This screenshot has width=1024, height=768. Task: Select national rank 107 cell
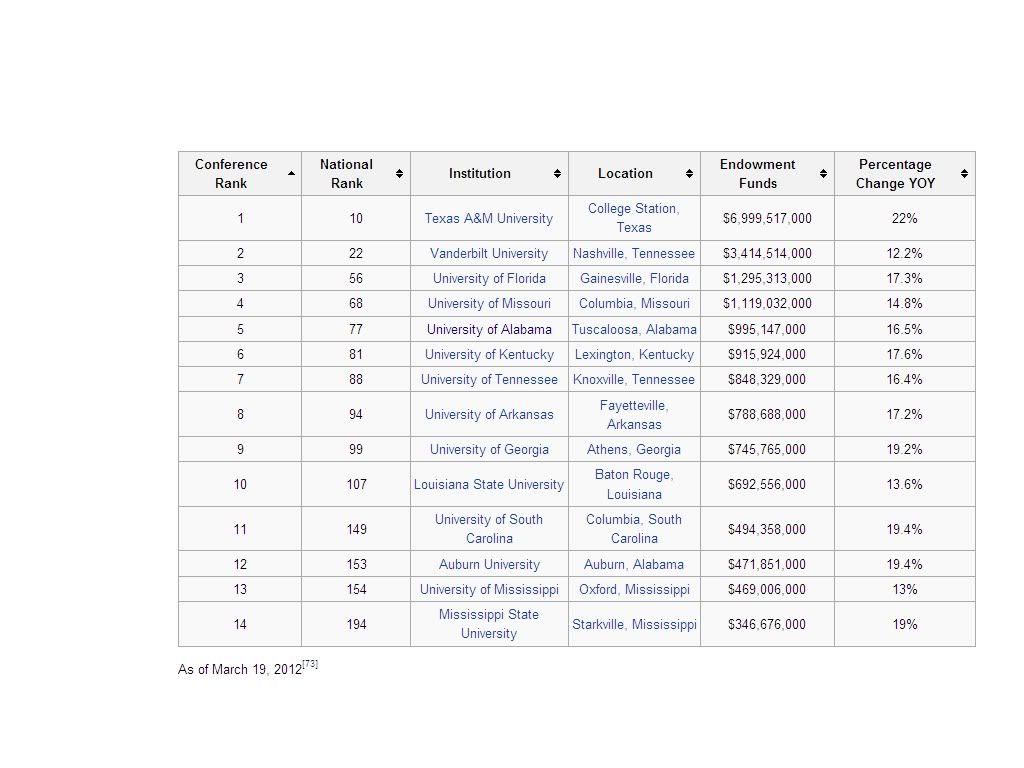(356, 485)
